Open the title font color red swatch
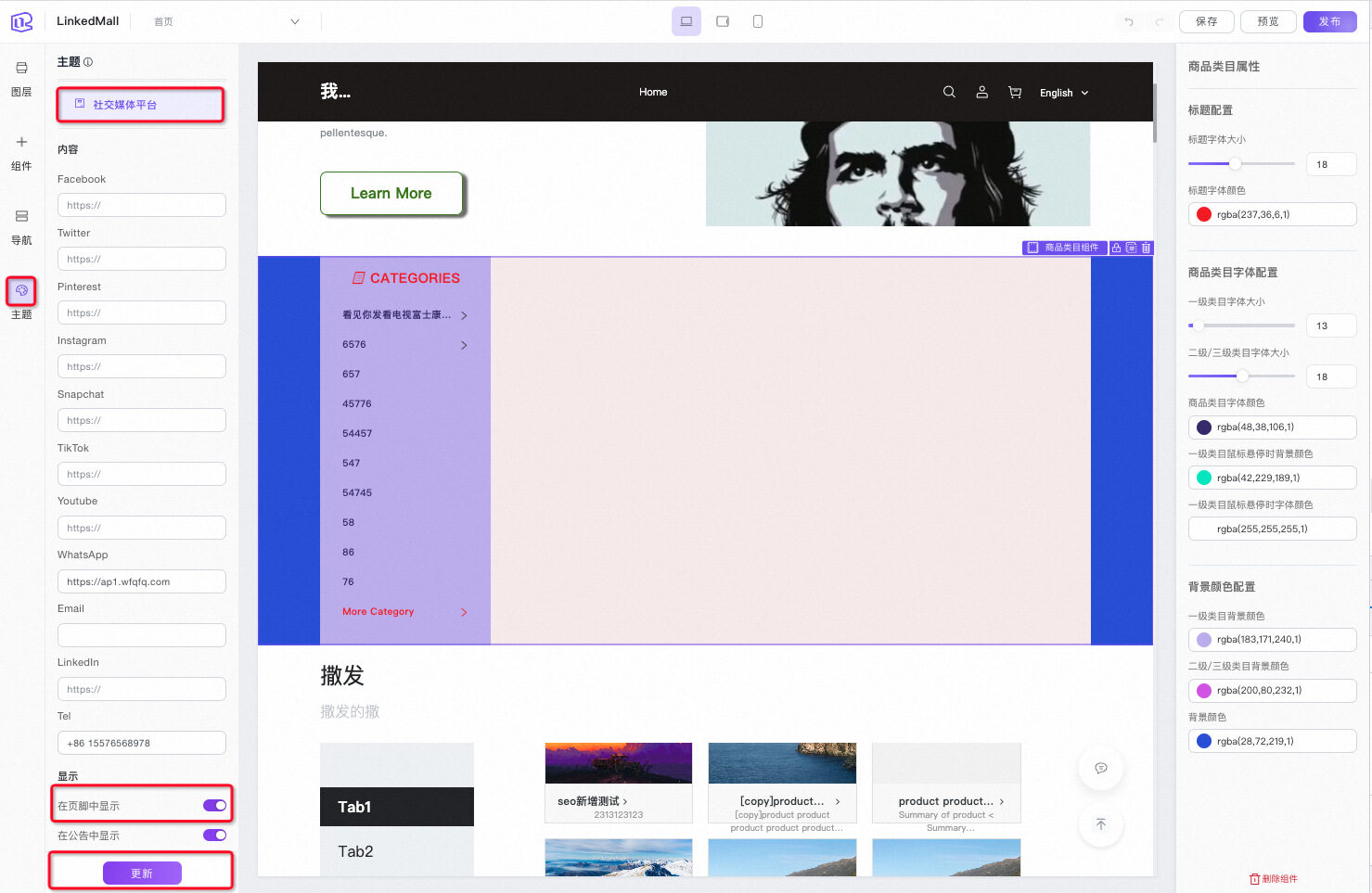This screenshot has width=1372, height=893. coord(1204,215)
